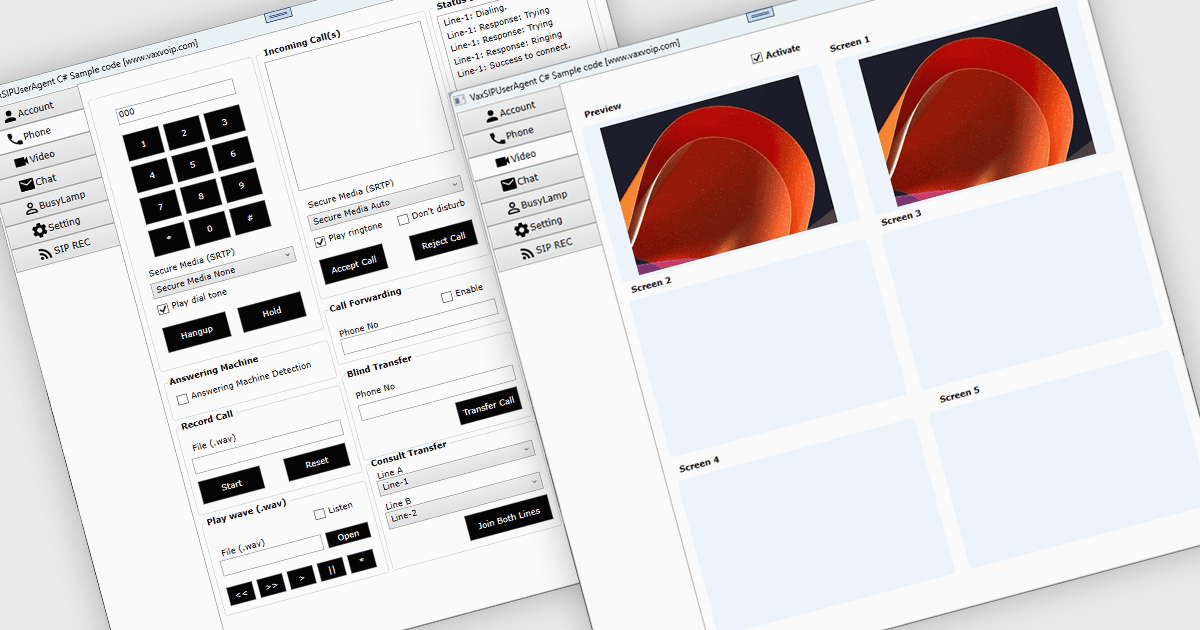Click Start in Record Call
Image resolution: width=1200 pixels, height=630 pixels.
click(x=232, y=485)
